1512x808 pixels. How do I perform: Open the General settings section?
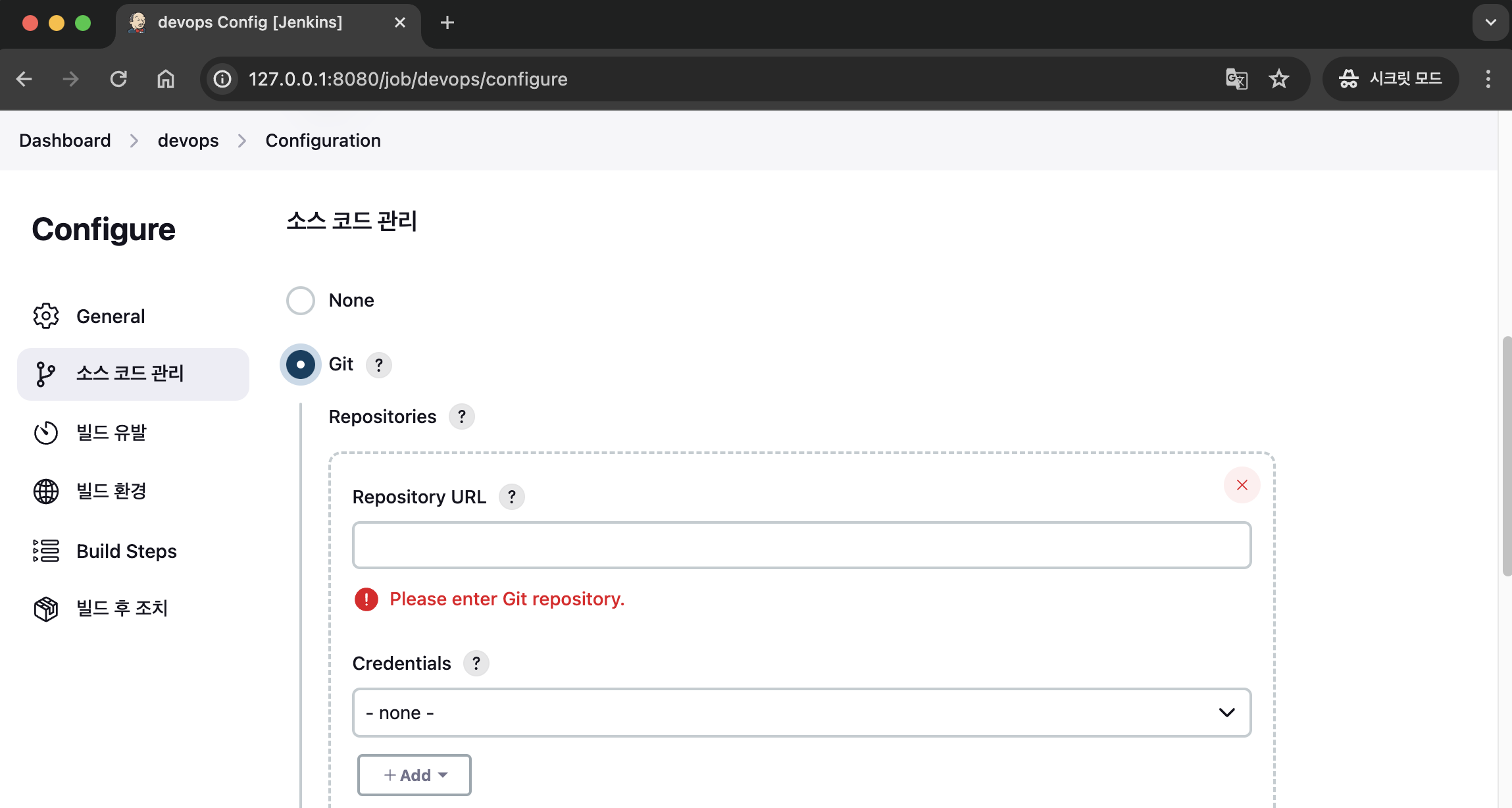pos(110,316)
